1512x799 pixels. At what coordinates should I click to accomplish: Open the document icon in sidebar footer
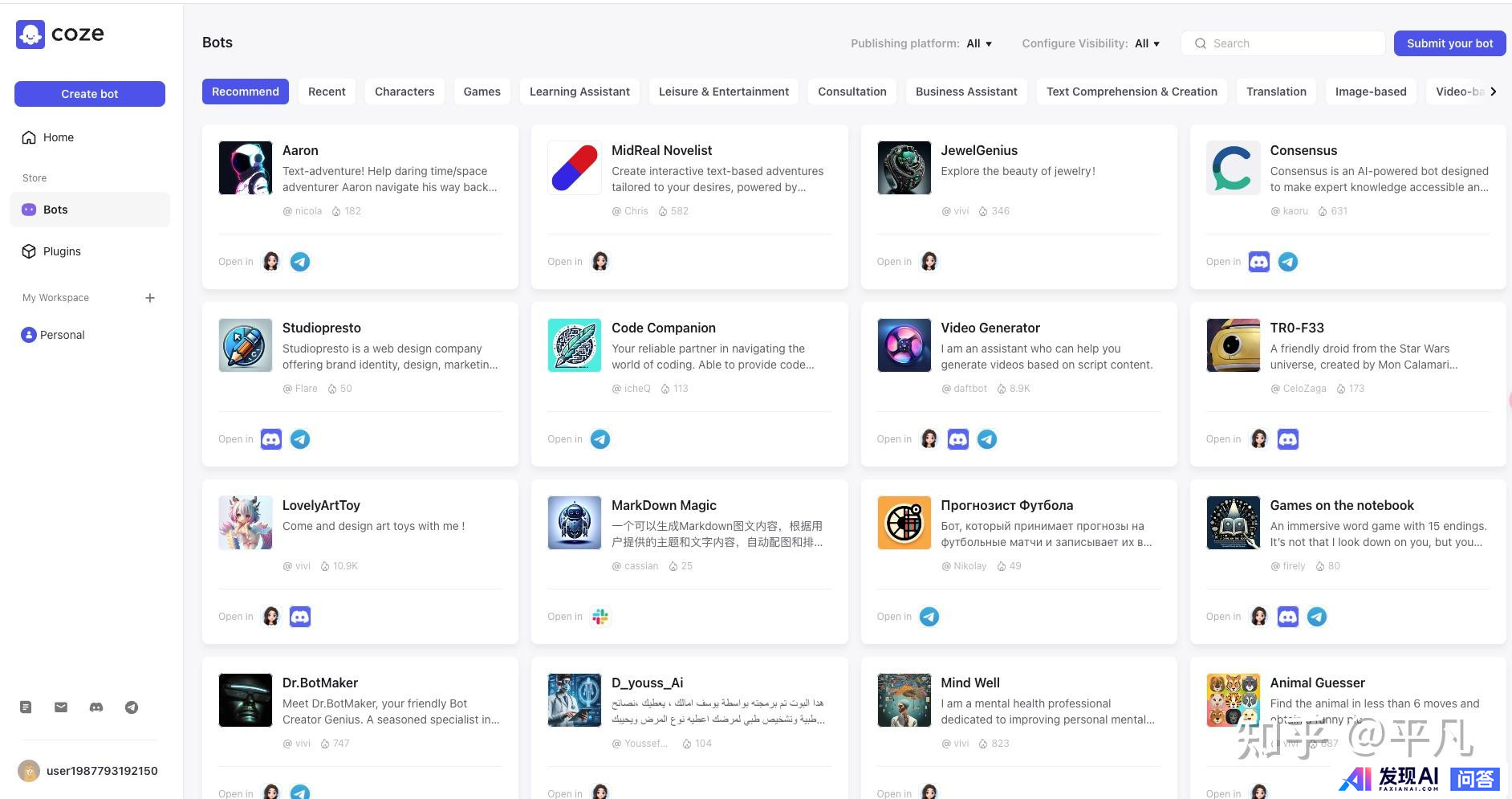tap(26, 707)
